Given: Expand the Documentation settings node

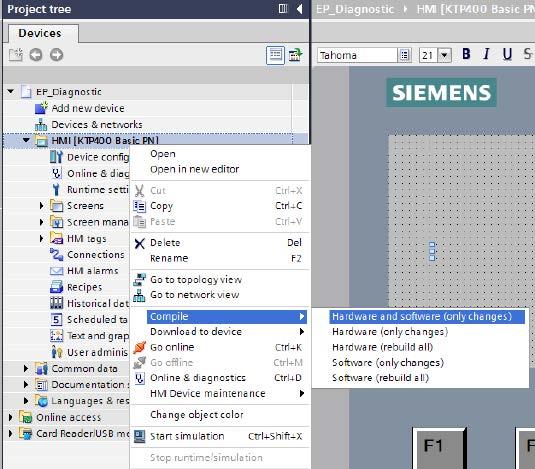Looking at the screenshot, I should point(26,384).
